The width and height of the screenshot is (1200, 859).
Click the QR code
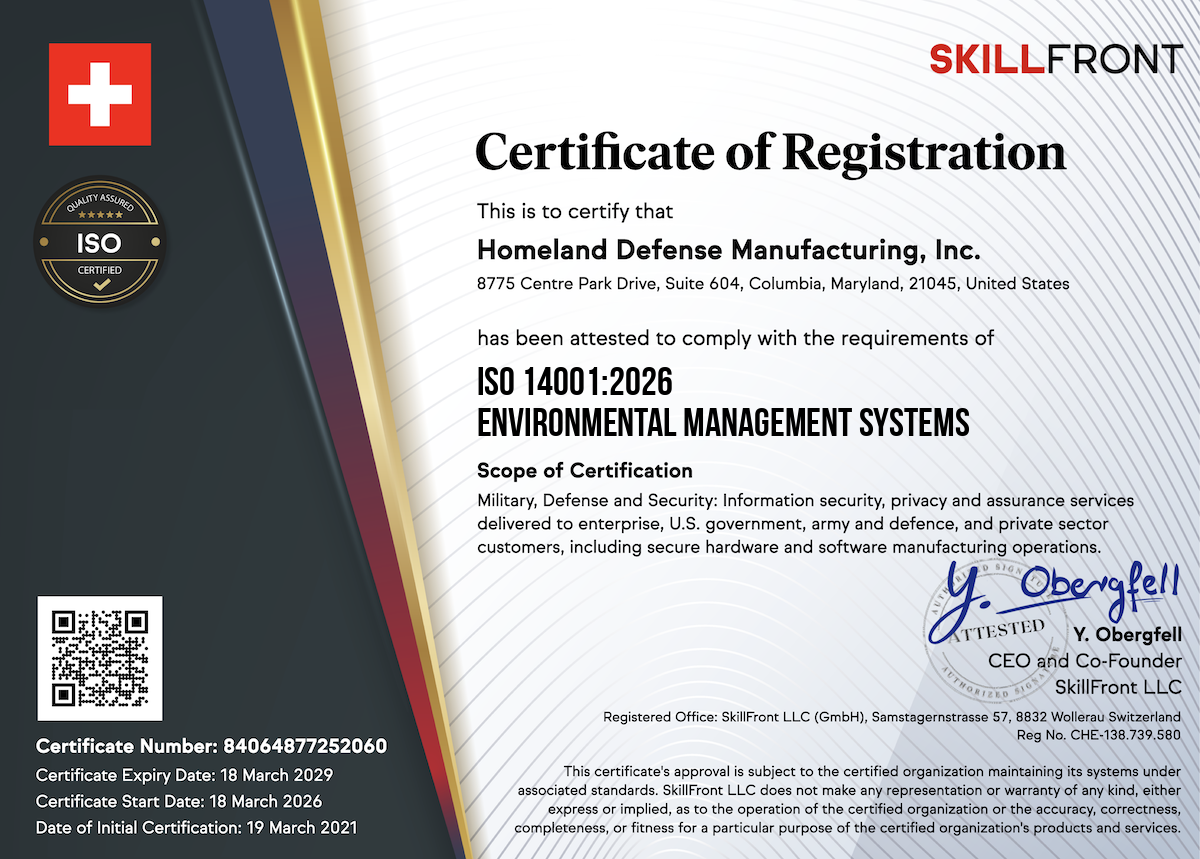pos(99,660)
